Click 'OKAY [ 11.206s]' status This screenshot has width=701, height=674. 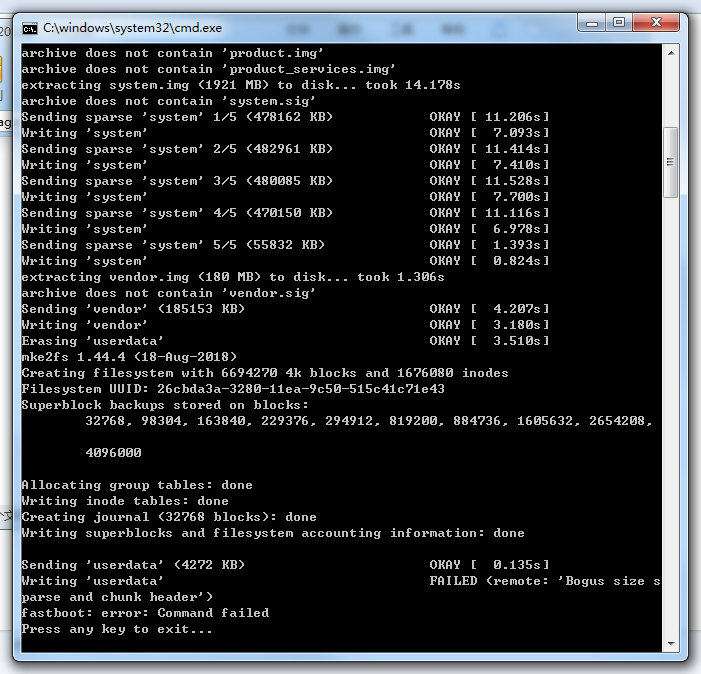tap(489, 117)
